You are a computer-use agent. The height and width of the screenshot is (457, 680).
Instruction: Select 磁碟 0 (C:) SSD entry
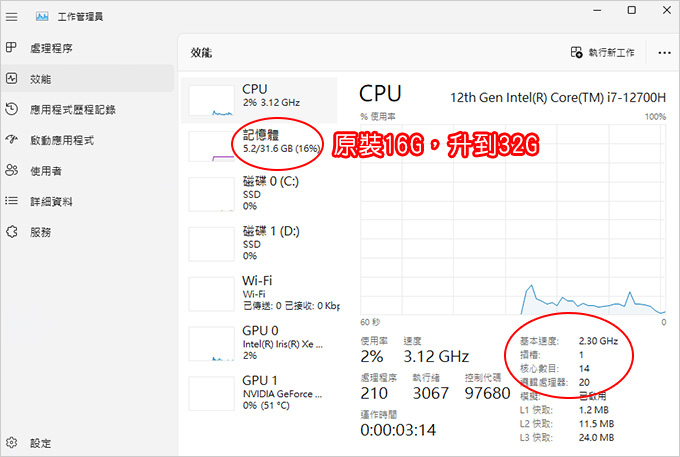(x=259, y=193)
